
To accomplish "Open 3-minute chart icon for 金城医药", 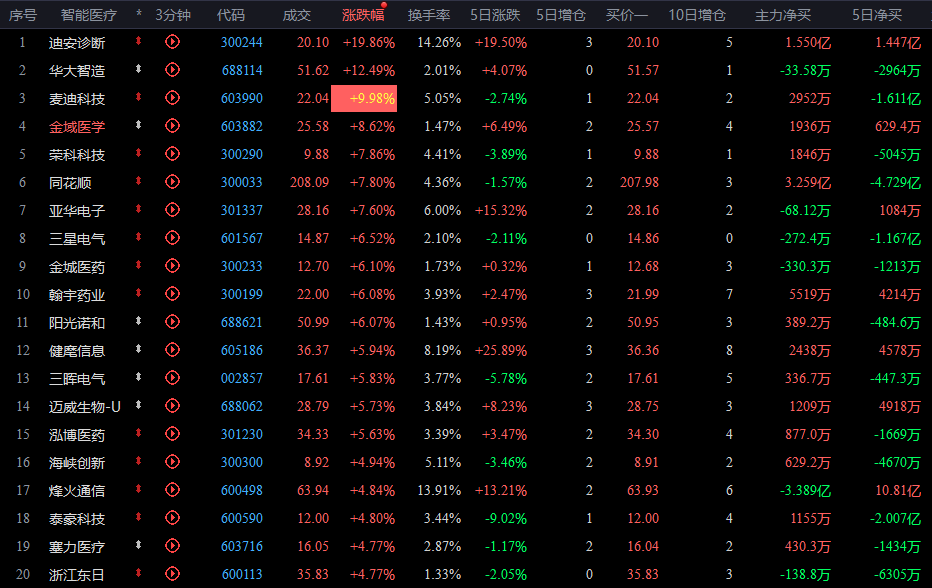I will pyautogui.click(x=172, y=266).
